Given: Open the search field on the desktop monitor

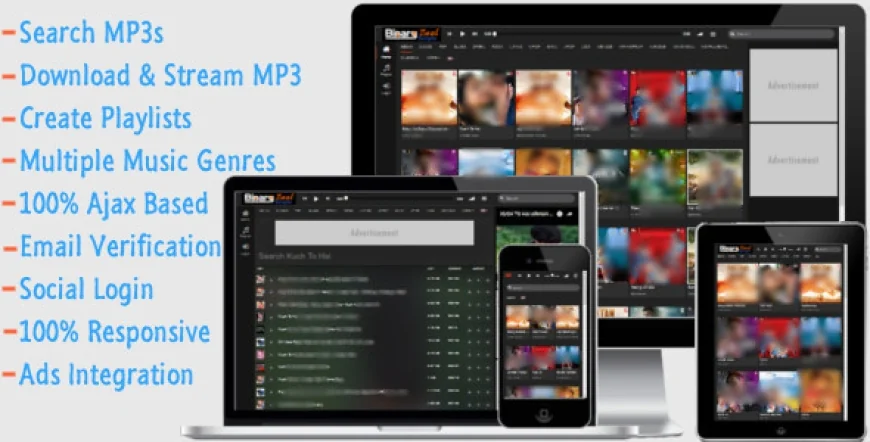Looking at the screenshot, I should click(781, 34).
